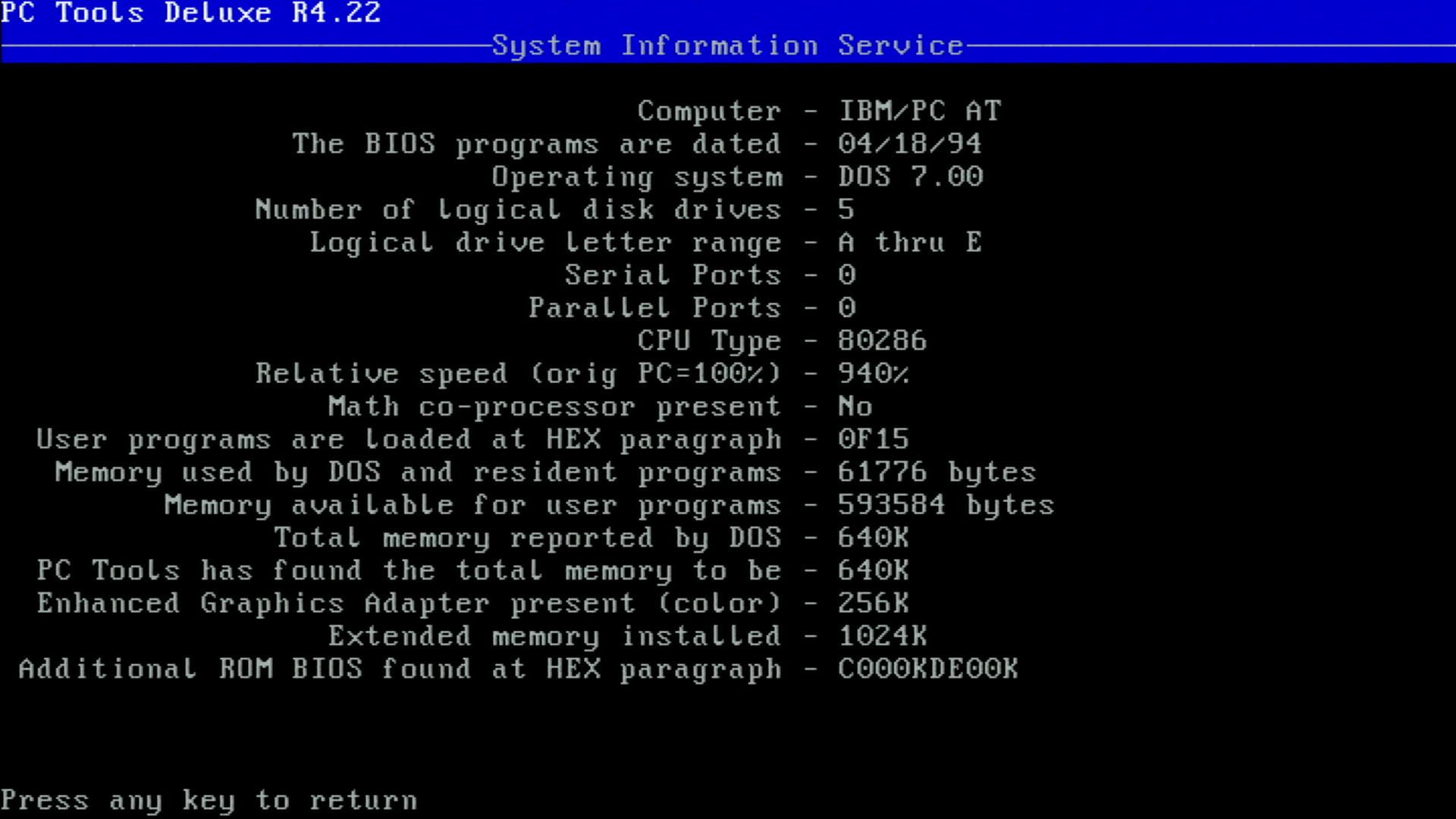The width and height of the screenshot is (1456, 819).
Task: Click the 'CPU Type' label
Action: tap(709, 341)
